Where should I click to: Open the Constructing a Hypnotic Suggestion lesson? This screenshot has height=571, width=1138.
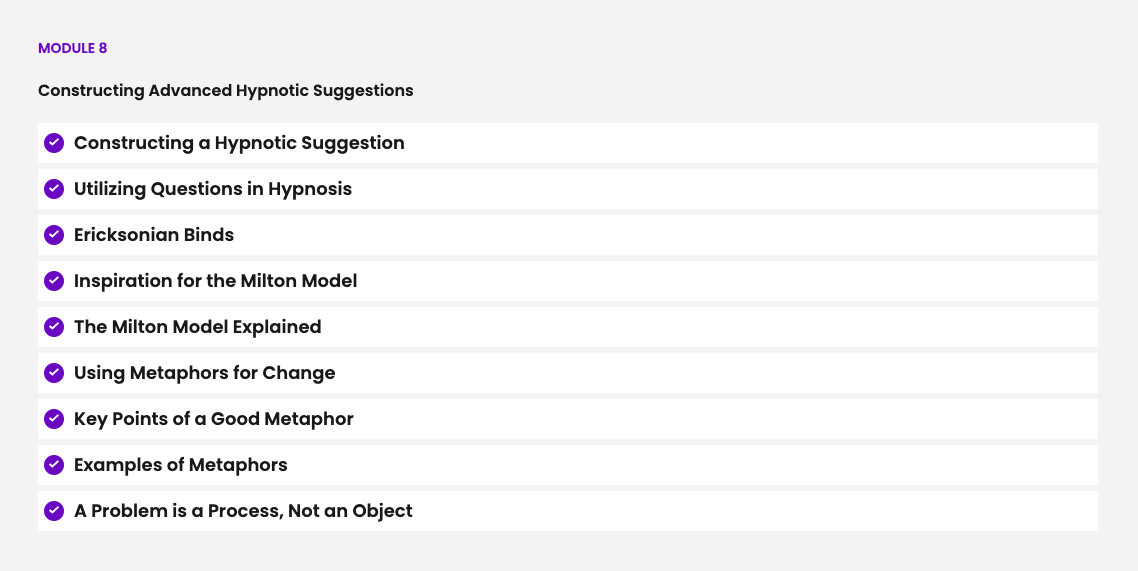coord(239,143)
